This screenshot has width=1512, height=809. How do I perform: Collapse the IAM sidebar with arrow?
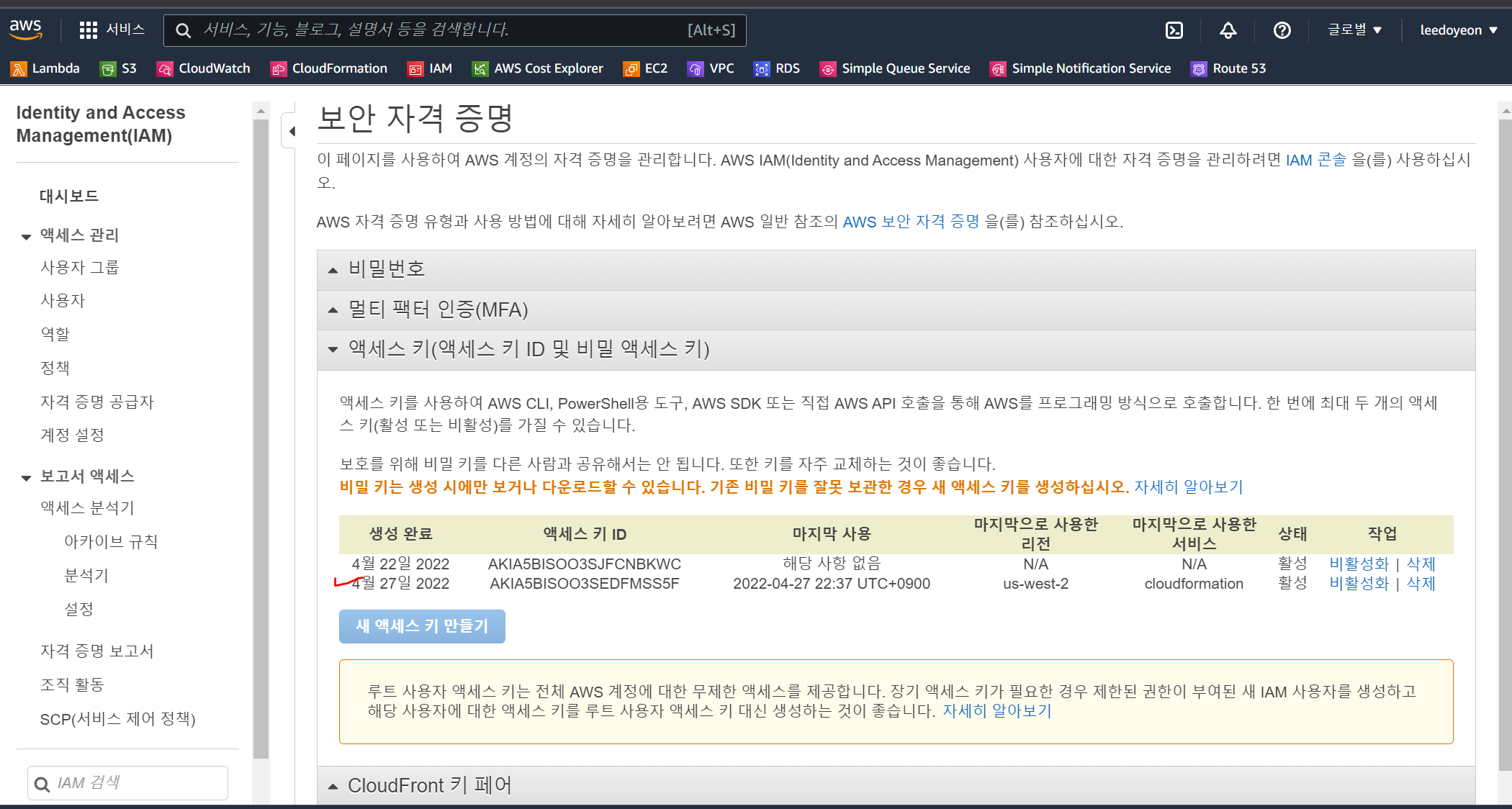(x=292, y=131)
